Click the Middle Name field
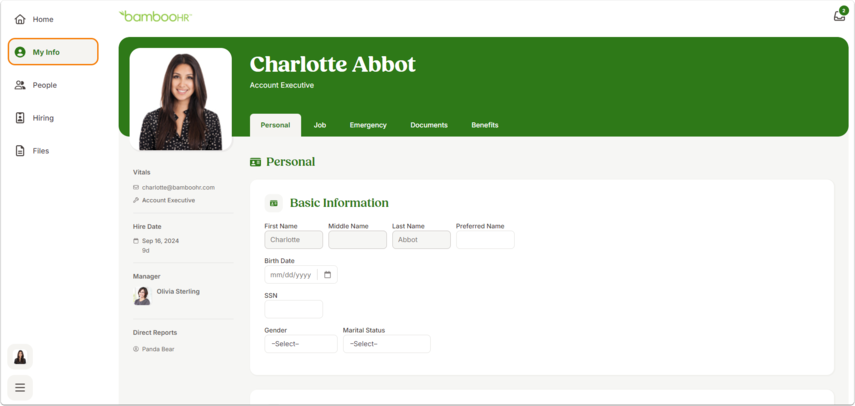855x406 pixels. pyautogui.click(x=357, y=240)
